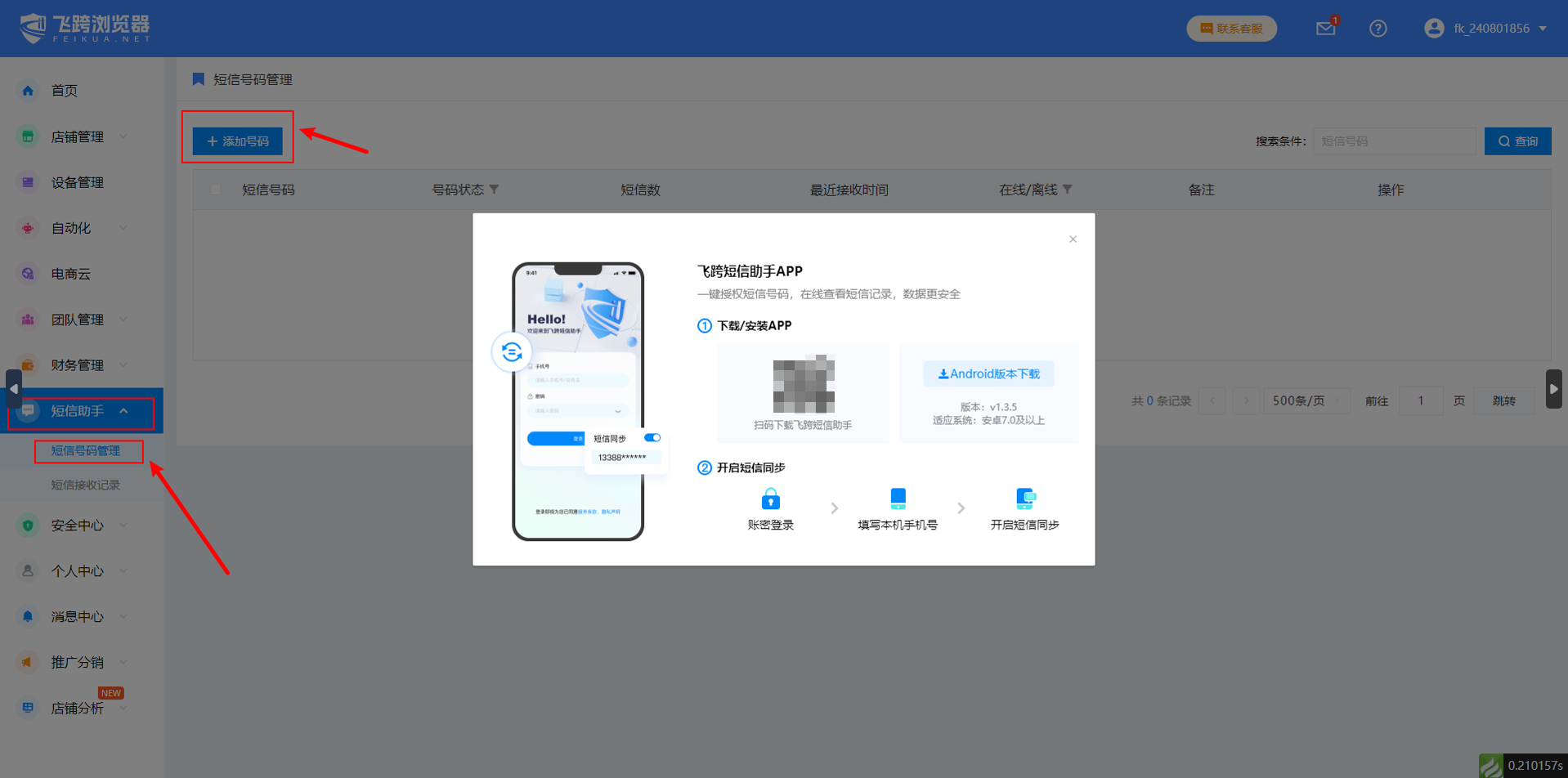The width and height of the screenshot is (1568, 778).
Task: Click the 在线/离线 filter icon
Action: tap(1067, 190)
